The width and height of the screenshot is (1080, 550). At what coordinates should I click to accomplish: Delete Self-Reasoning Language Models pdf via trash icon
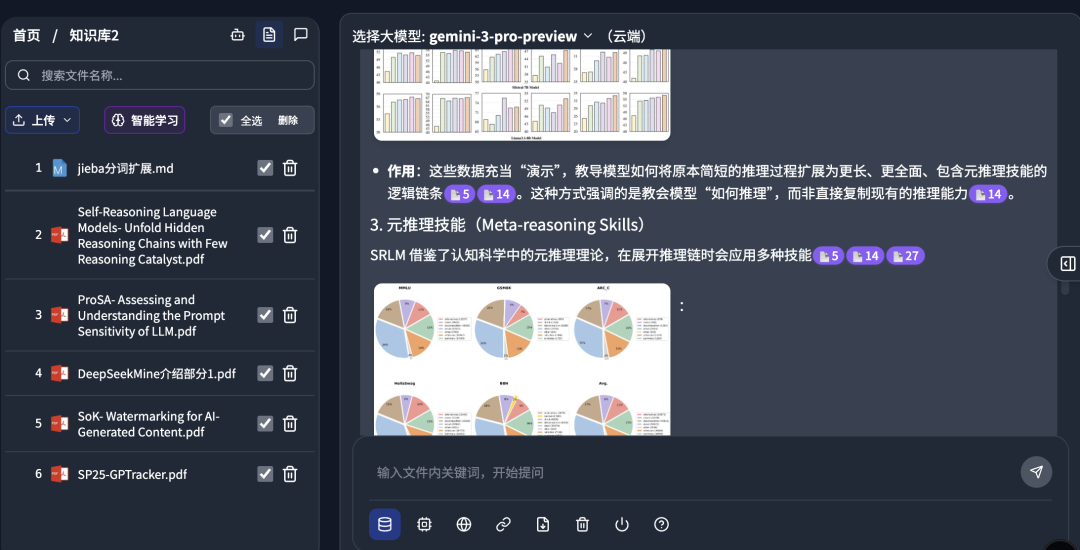tap(290, 235)
